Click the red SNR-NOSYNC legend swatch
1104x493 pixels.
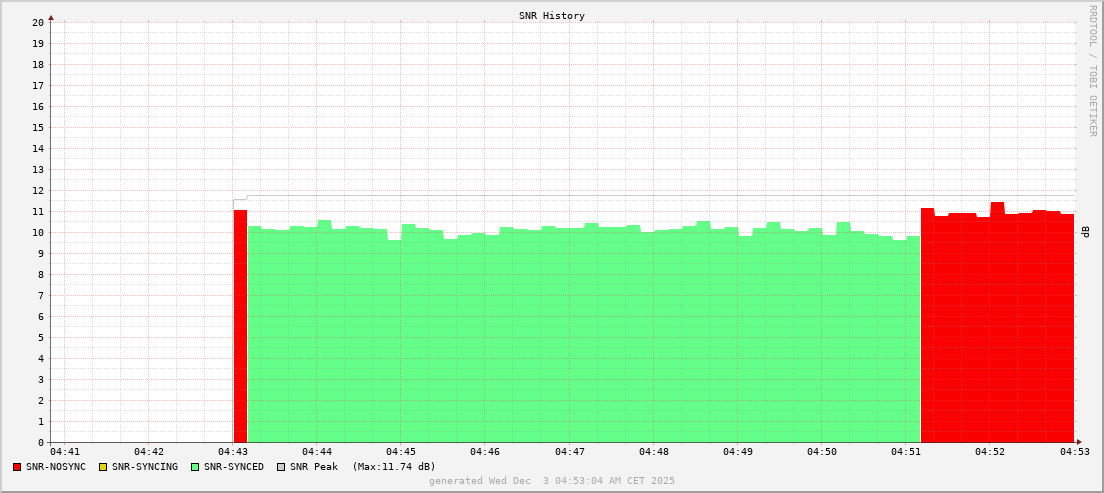[x=17, y=467]
